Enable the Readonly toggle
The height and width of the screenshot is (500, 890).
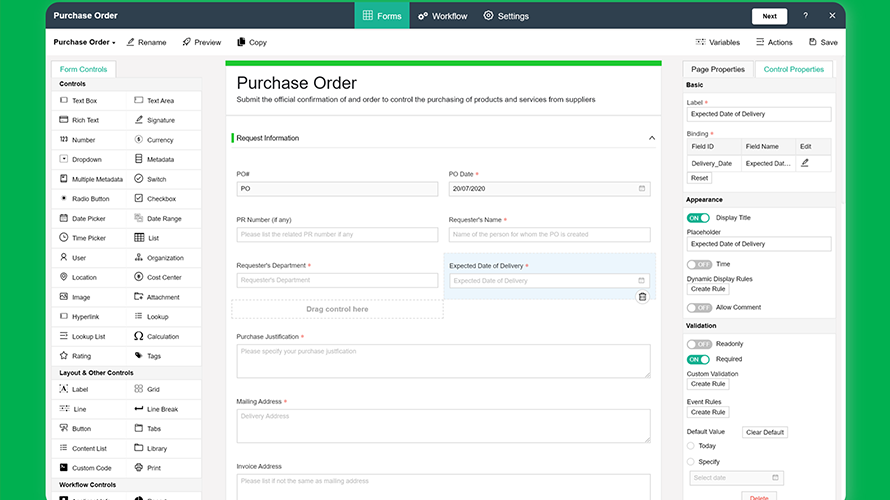[698, 344]
